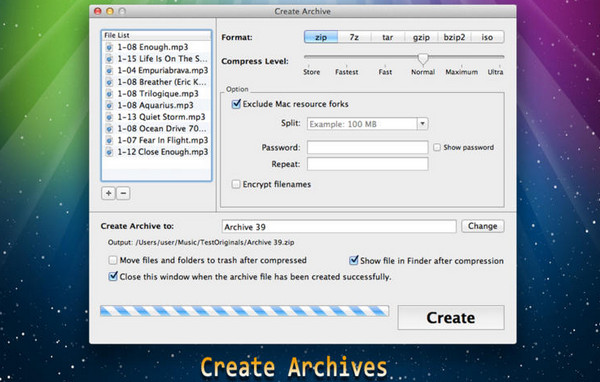
Task: Set compress level slider to Maximum
Action: tap(461, 57)
